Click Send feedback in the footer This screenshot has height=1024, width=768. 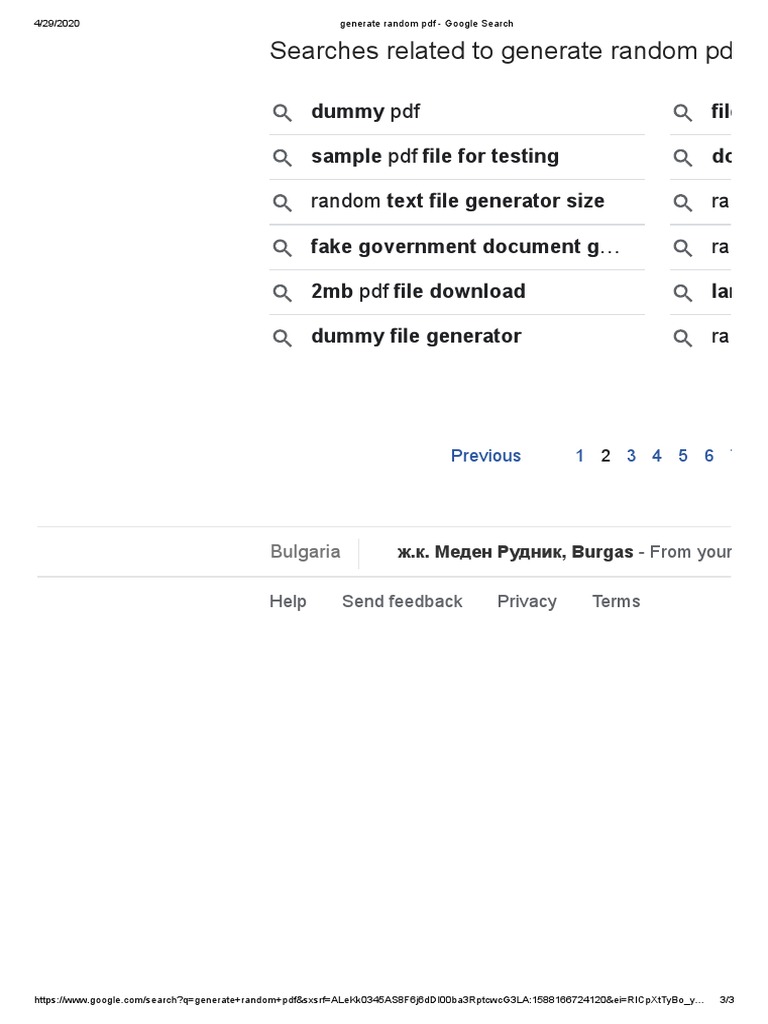[x=402, y=602]
